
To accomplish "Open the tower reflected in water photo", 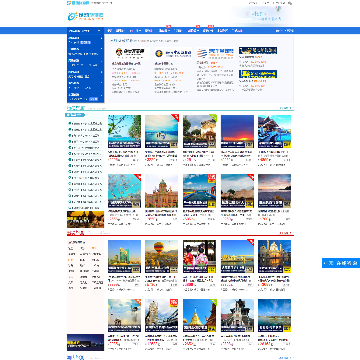I will [x=124, y=315].
